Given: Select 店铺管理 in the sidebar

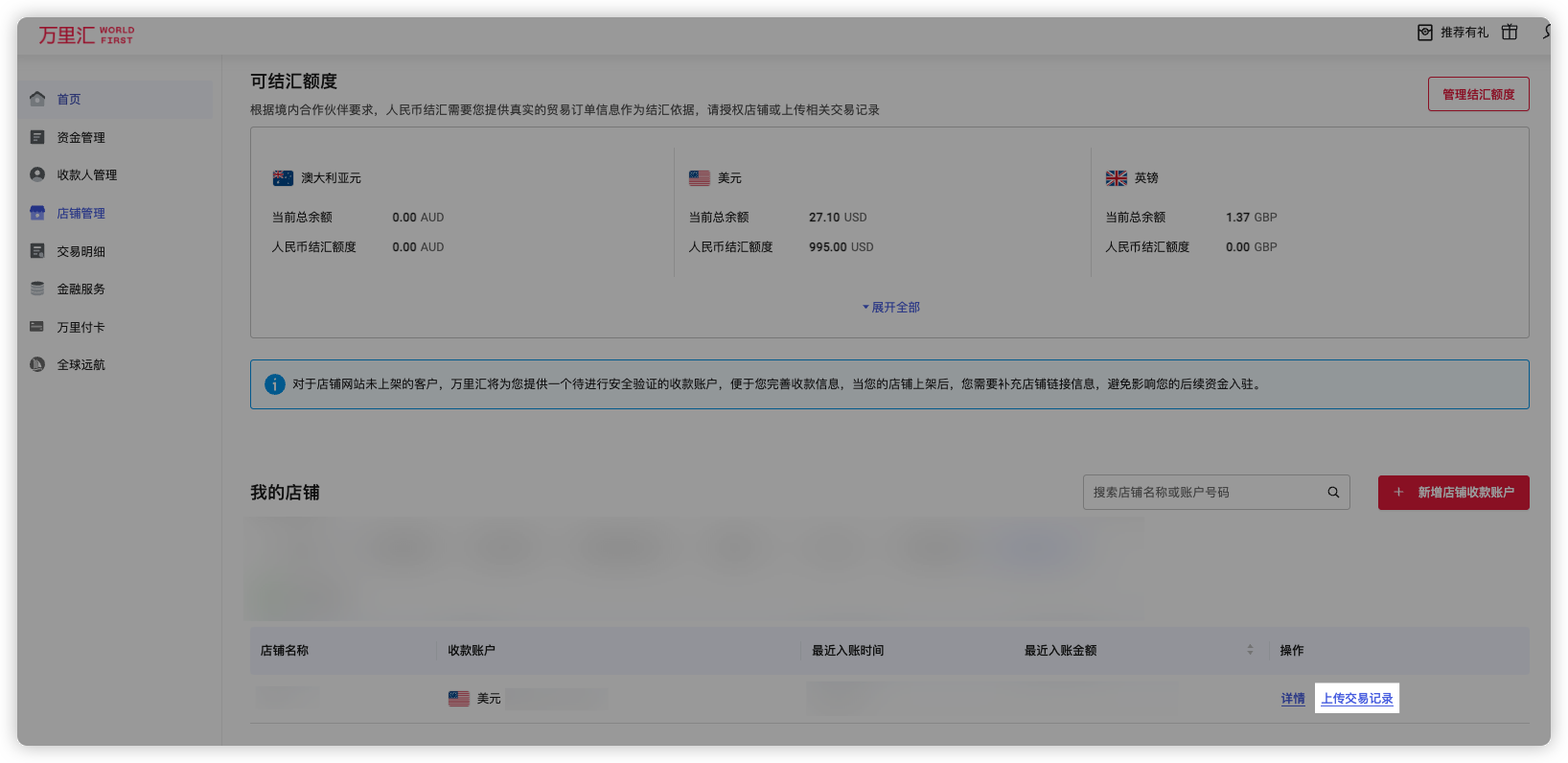Looking at the screenshot, I should [x=81, y=213].
